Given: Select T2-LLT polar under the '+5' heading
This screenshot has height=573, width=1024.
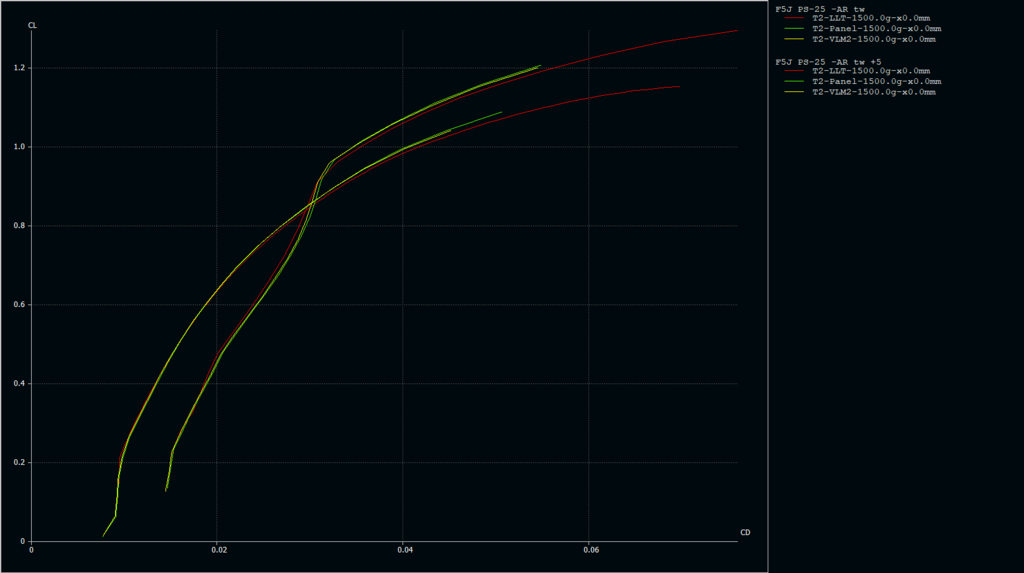Looking at the screenshot, I should 871,71.
